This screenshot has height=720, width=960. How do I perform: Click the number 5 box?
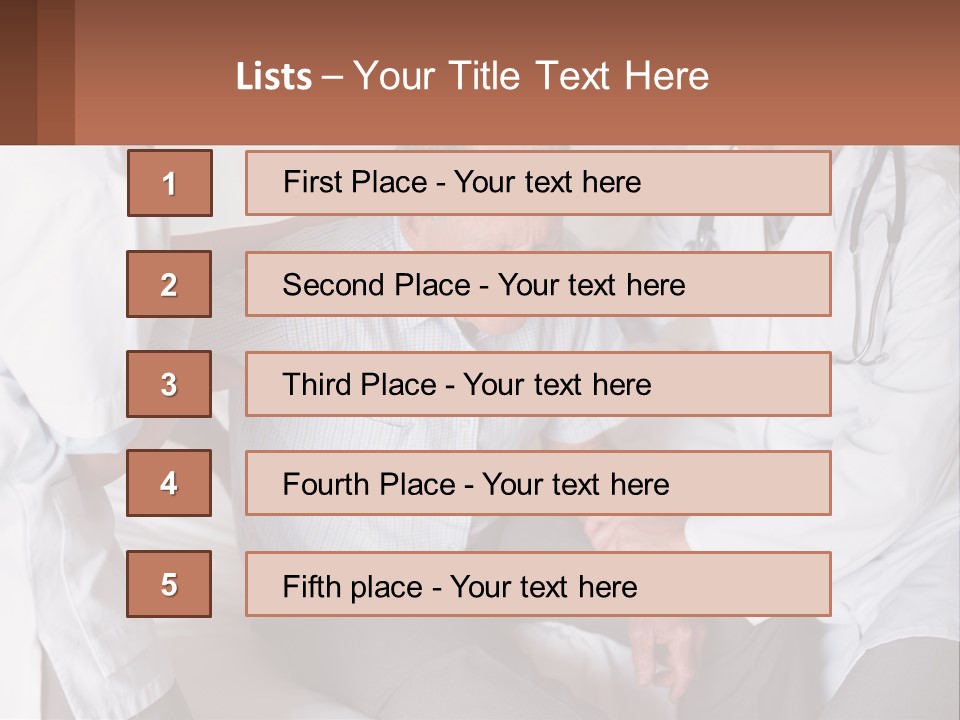coord(169,584)
